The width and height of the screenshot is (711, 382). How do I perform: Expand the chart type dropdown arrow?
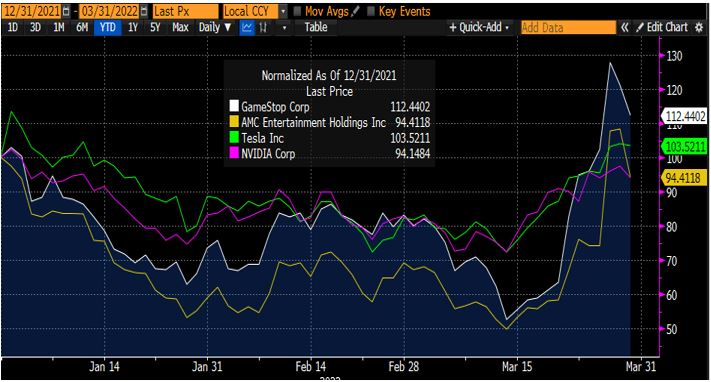[284, 27]
